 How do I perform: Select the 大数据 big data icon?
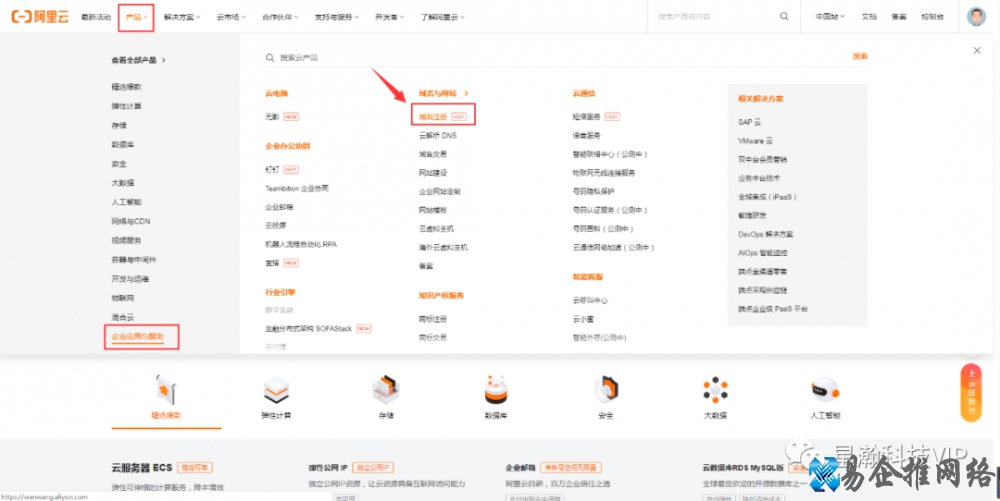(x=715, y=390)
